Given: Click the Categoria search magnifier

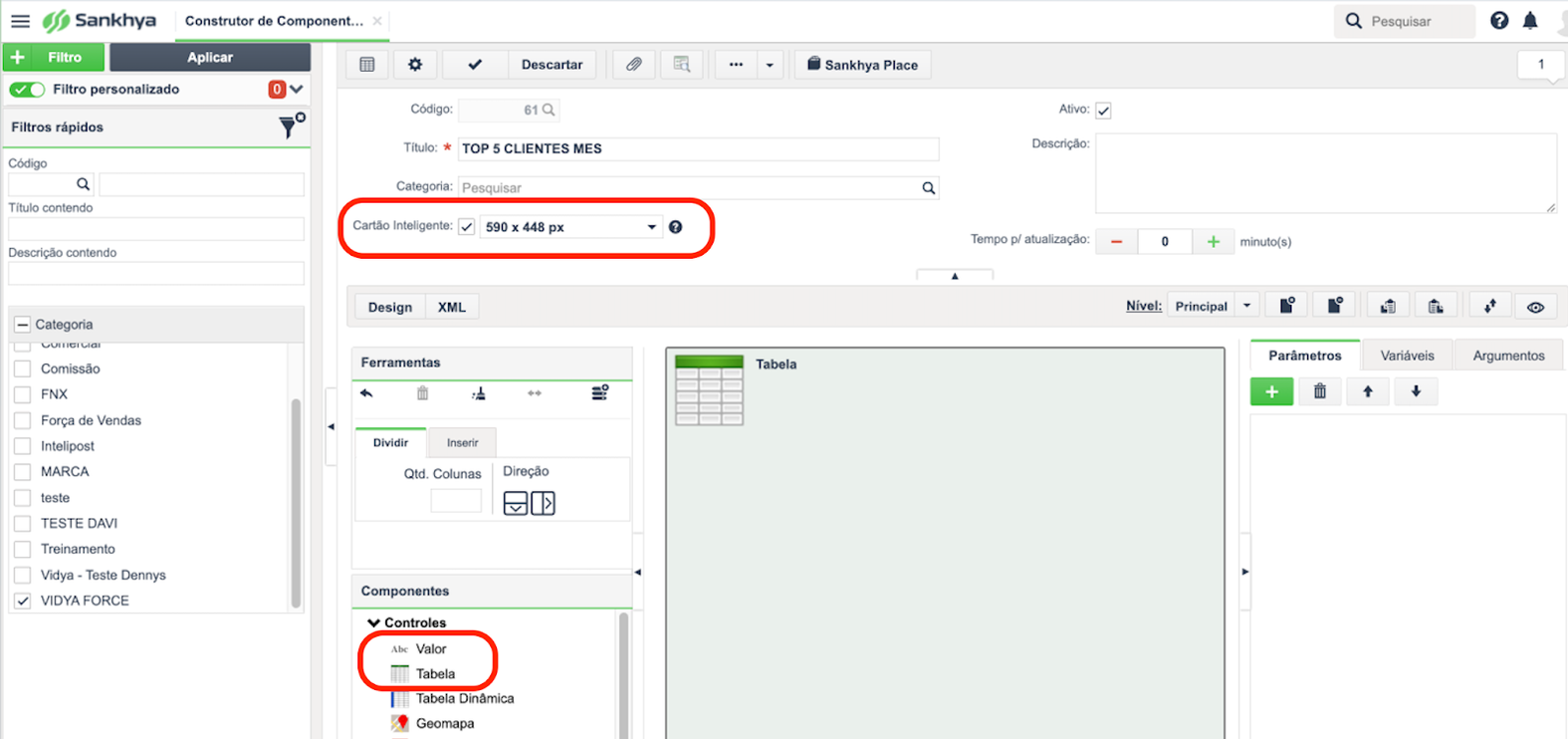Looking at the screenshot, I should [928, 187].
